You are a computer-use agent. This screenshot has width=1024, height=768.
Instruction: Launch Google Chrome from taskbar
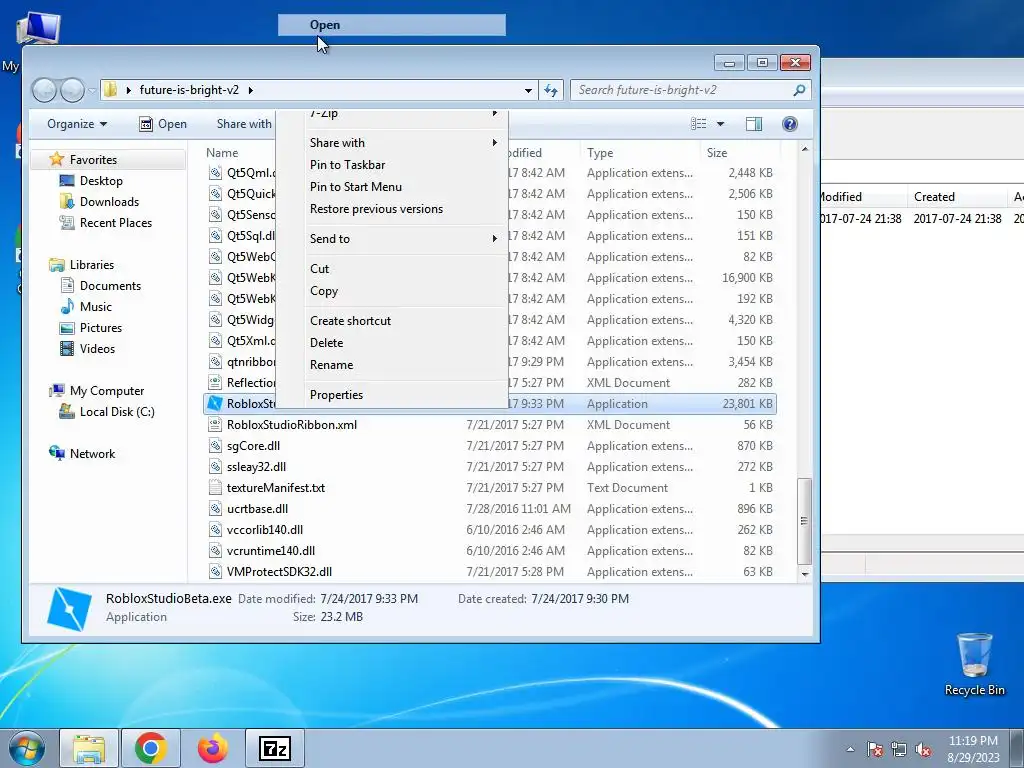[151, 748]
